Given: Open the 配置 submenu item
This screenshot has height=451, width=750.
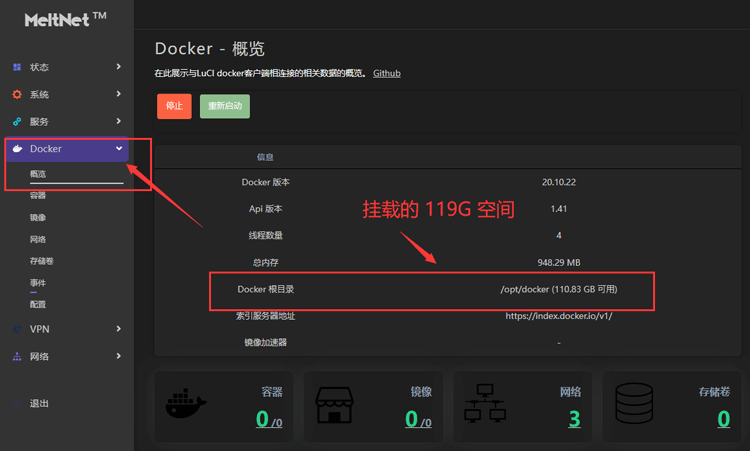Looking at the screenshot, I should coord(38,304).
